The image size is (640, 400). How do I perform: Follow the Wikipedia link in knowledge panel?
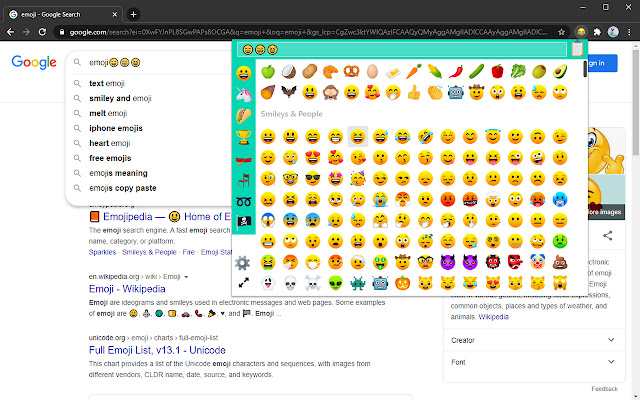pos(493,317)
